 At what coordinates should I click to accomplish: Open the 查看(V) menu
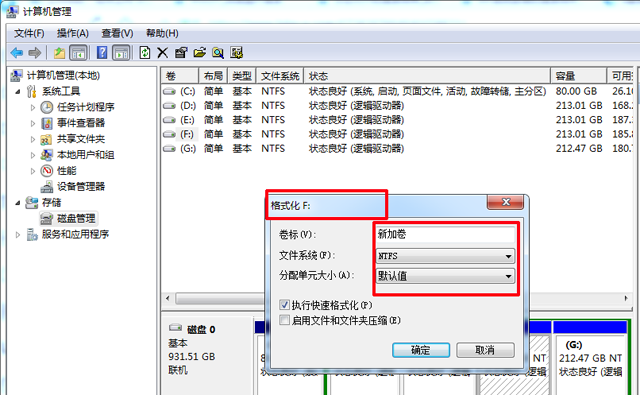pos(117,33)
